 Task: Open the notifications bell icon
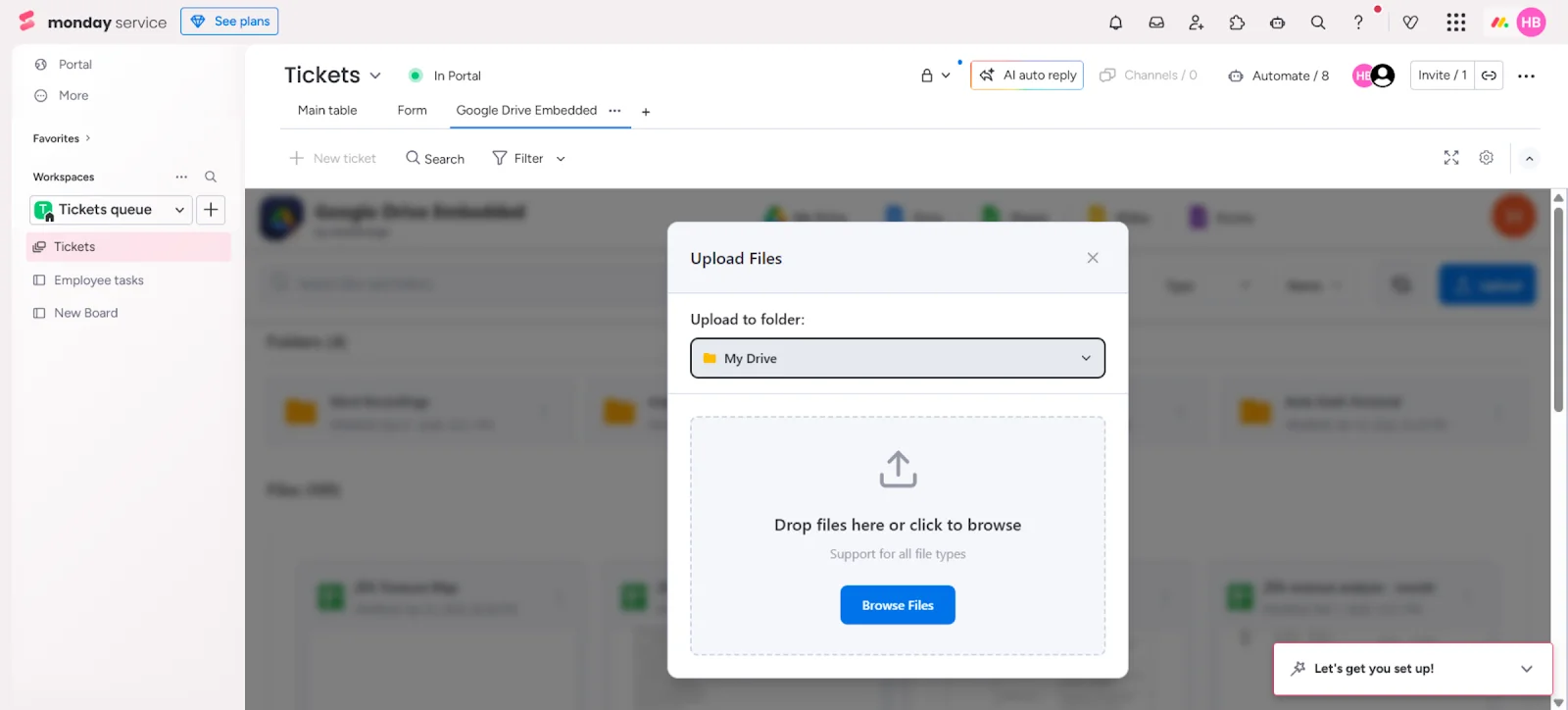click(1115, 23)
